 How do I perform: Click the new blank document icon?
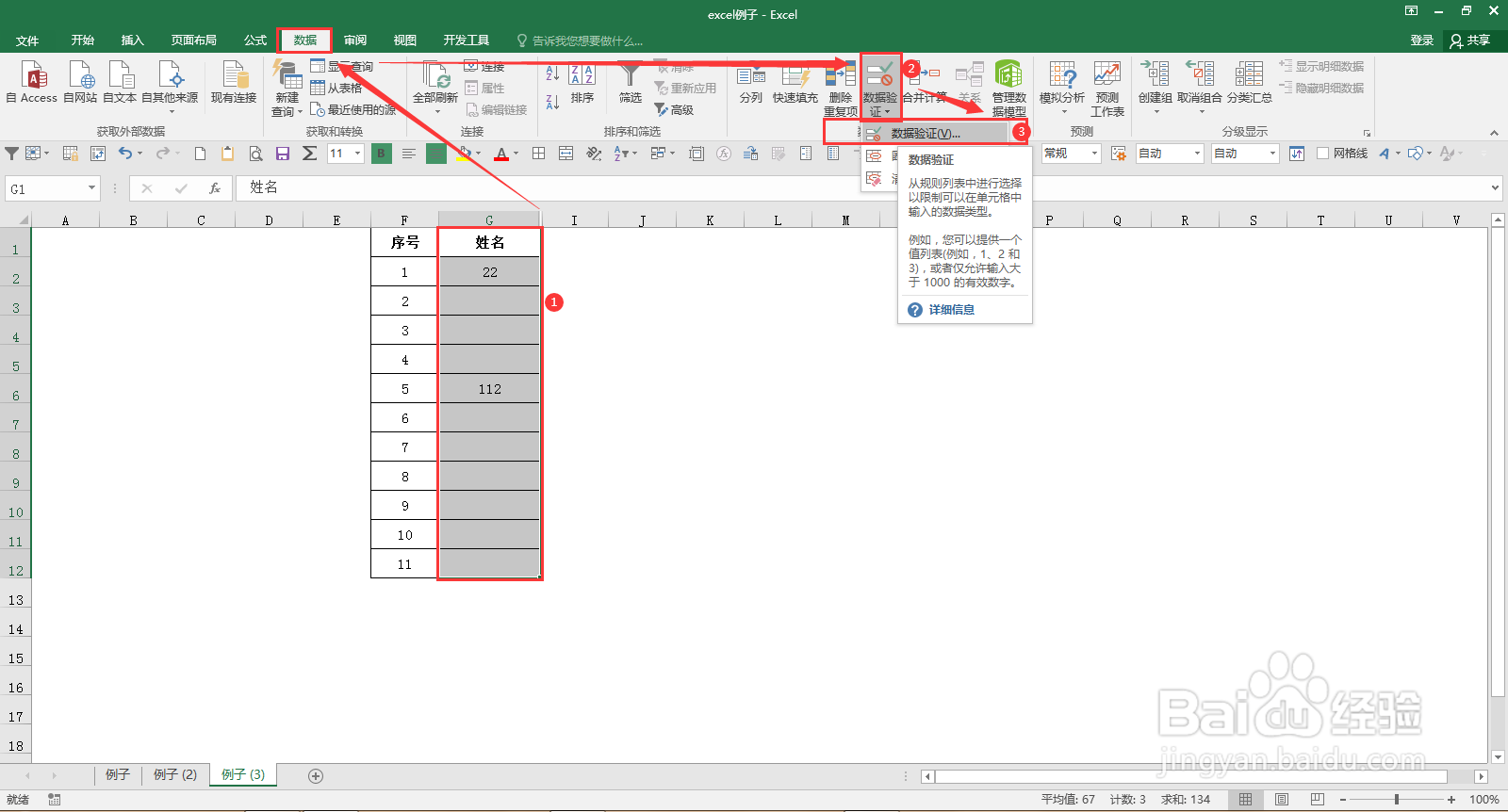[x=200, y=154]
